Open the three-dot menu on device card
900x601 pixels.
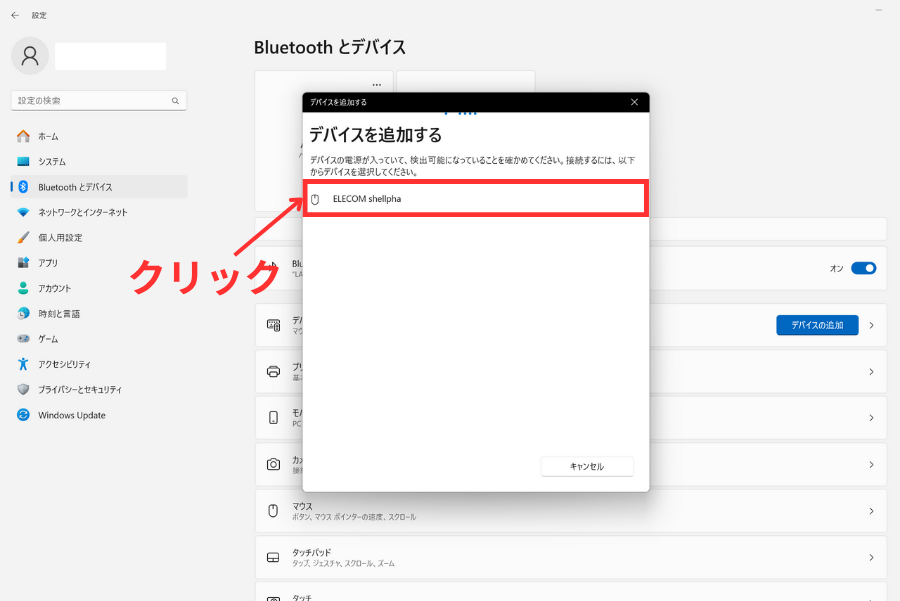coord(377,84)
